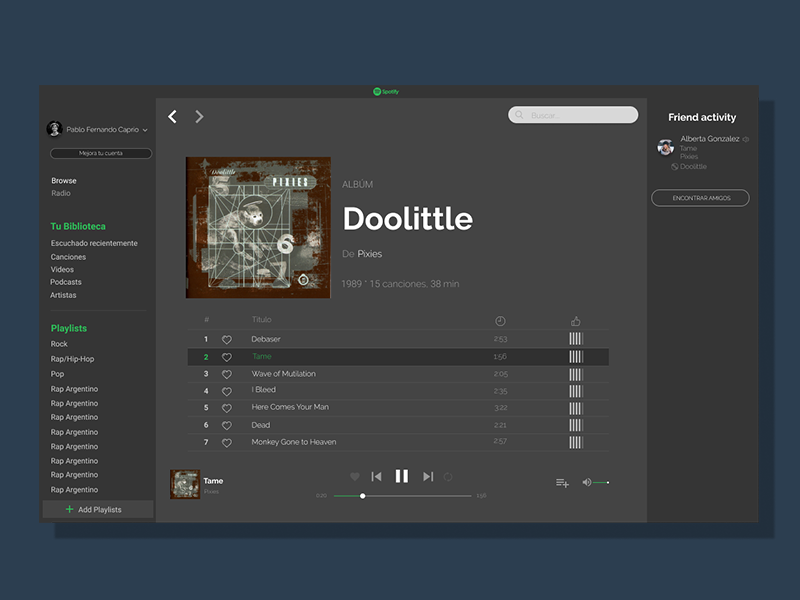Select the Debaser track title
The image size is (800, 600).
coord(266,339)
